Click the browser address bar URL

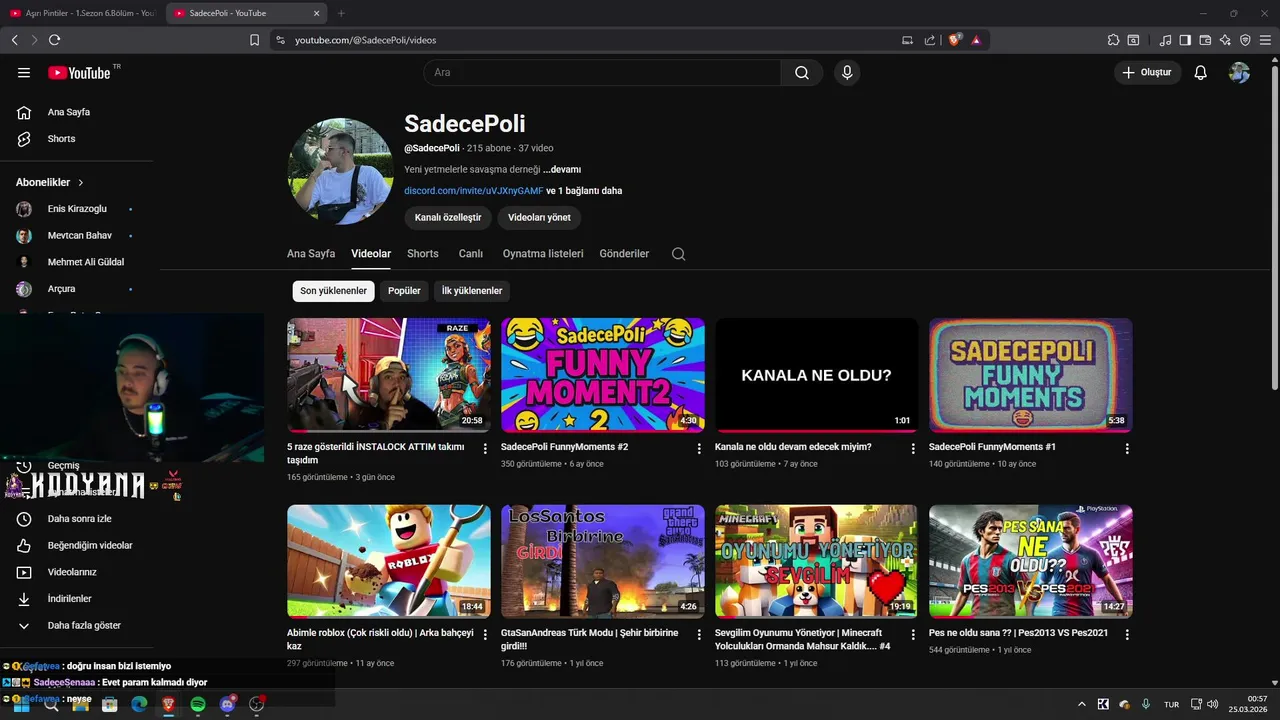[x=366, y=40]
